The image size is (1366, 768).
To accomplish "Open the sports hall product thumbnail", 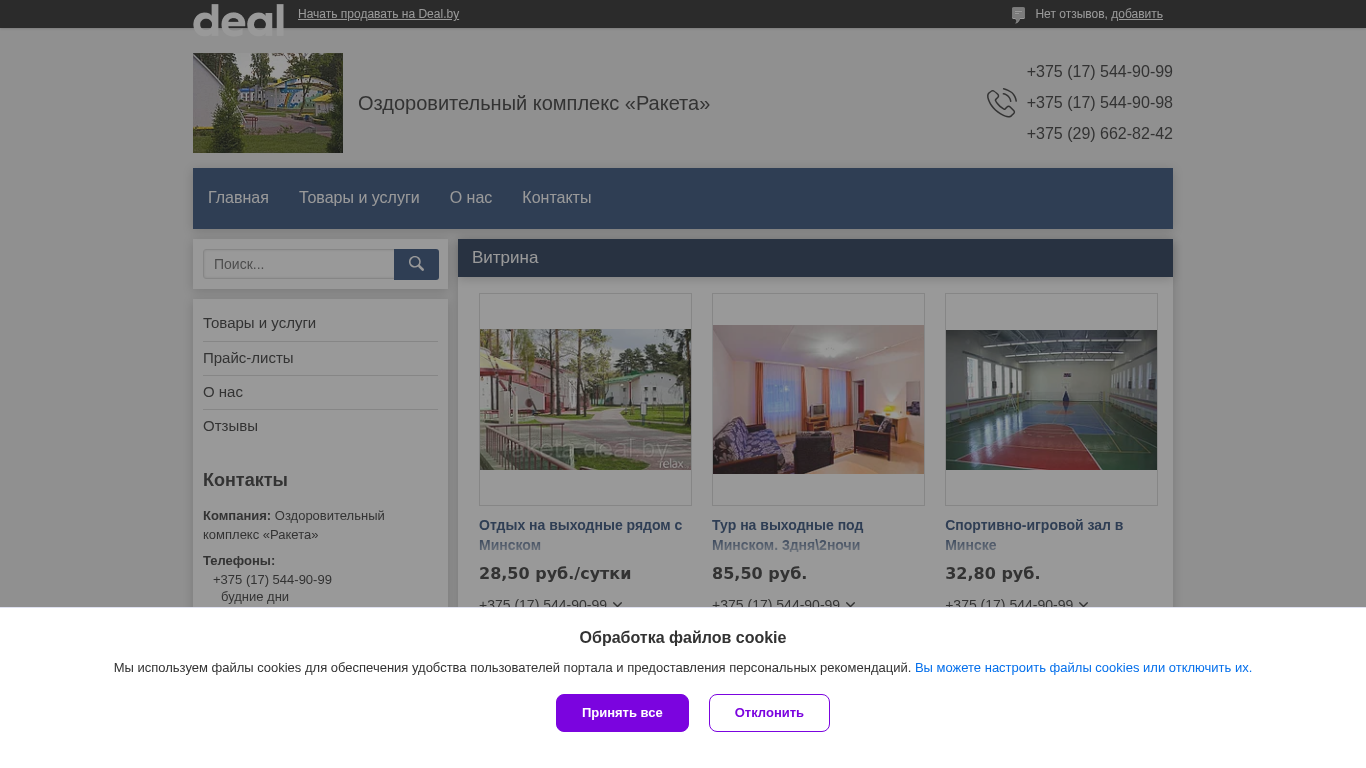I will pyautogui.click(x=1051, y=399).
